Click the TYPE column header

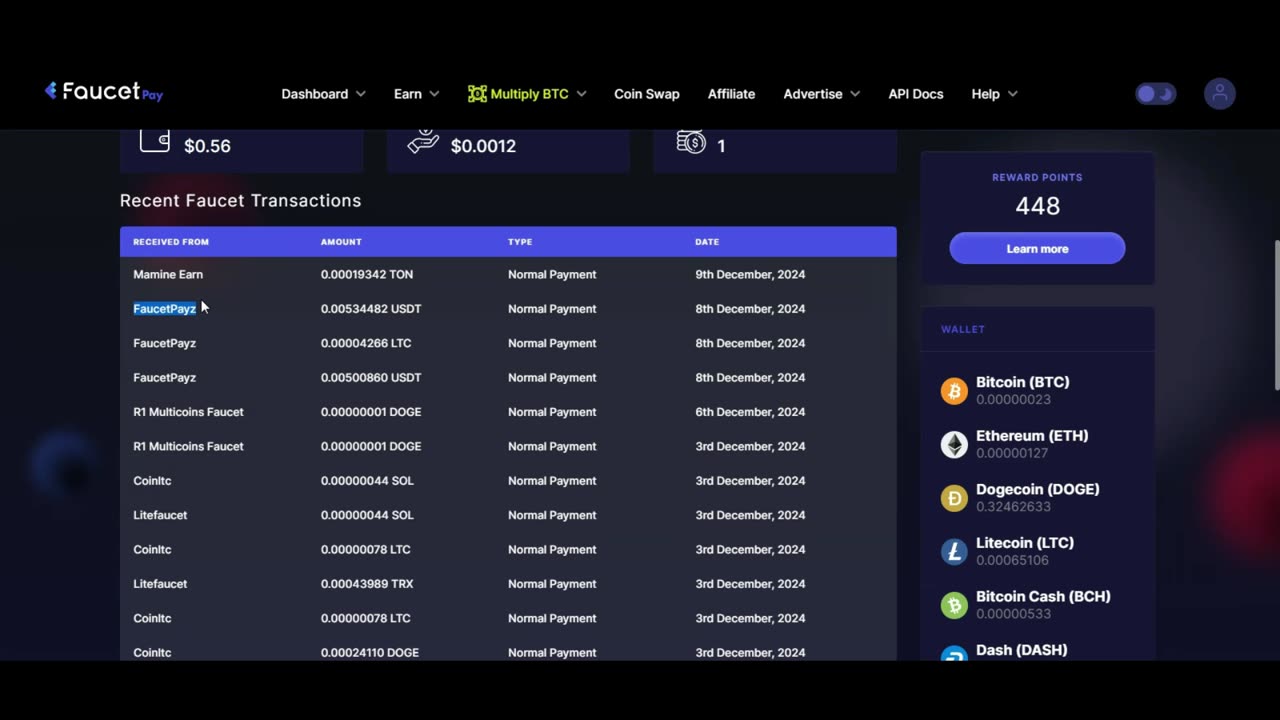520,242
